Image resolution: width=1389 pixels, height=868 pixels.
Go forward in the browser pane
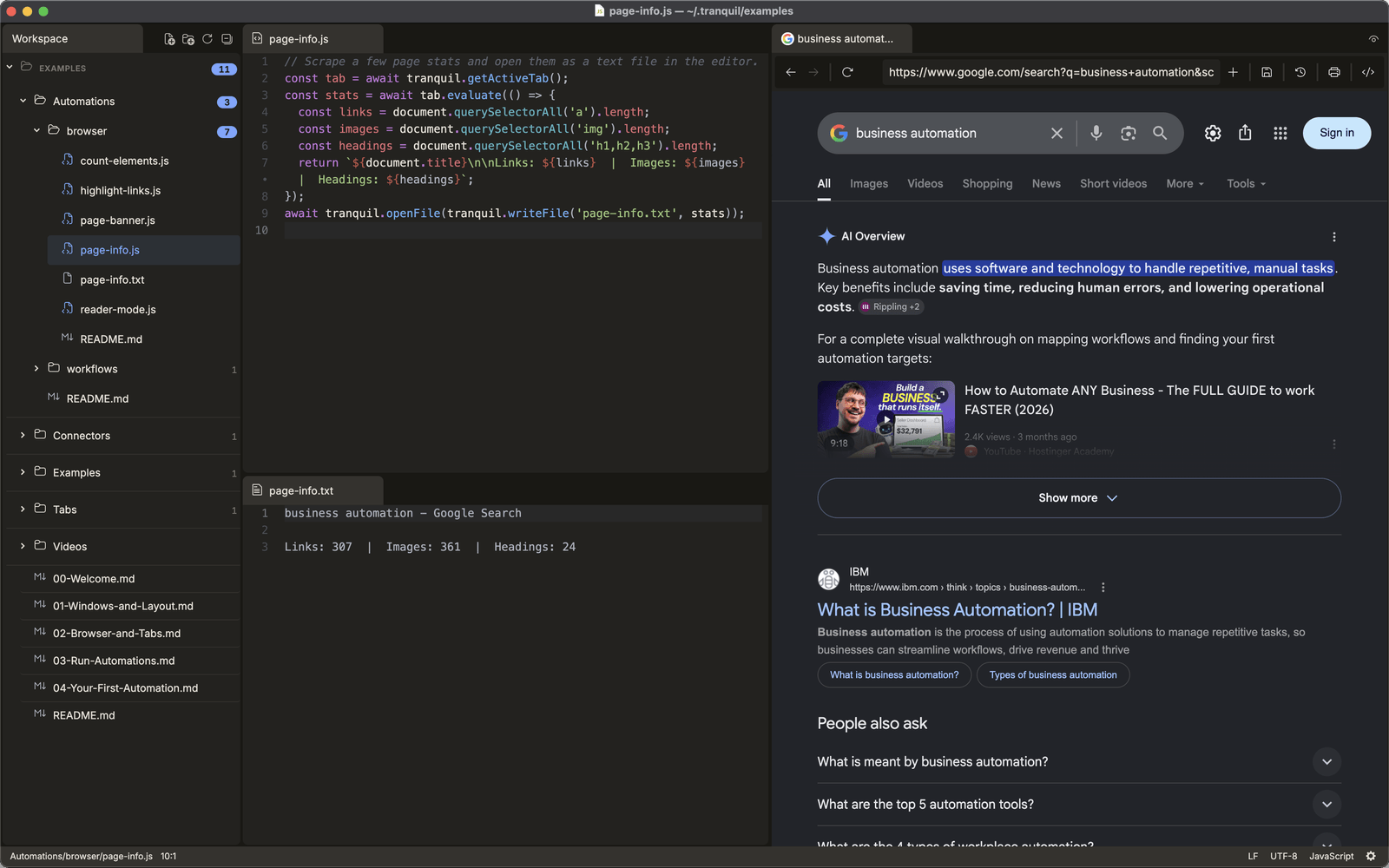(813, 72)
